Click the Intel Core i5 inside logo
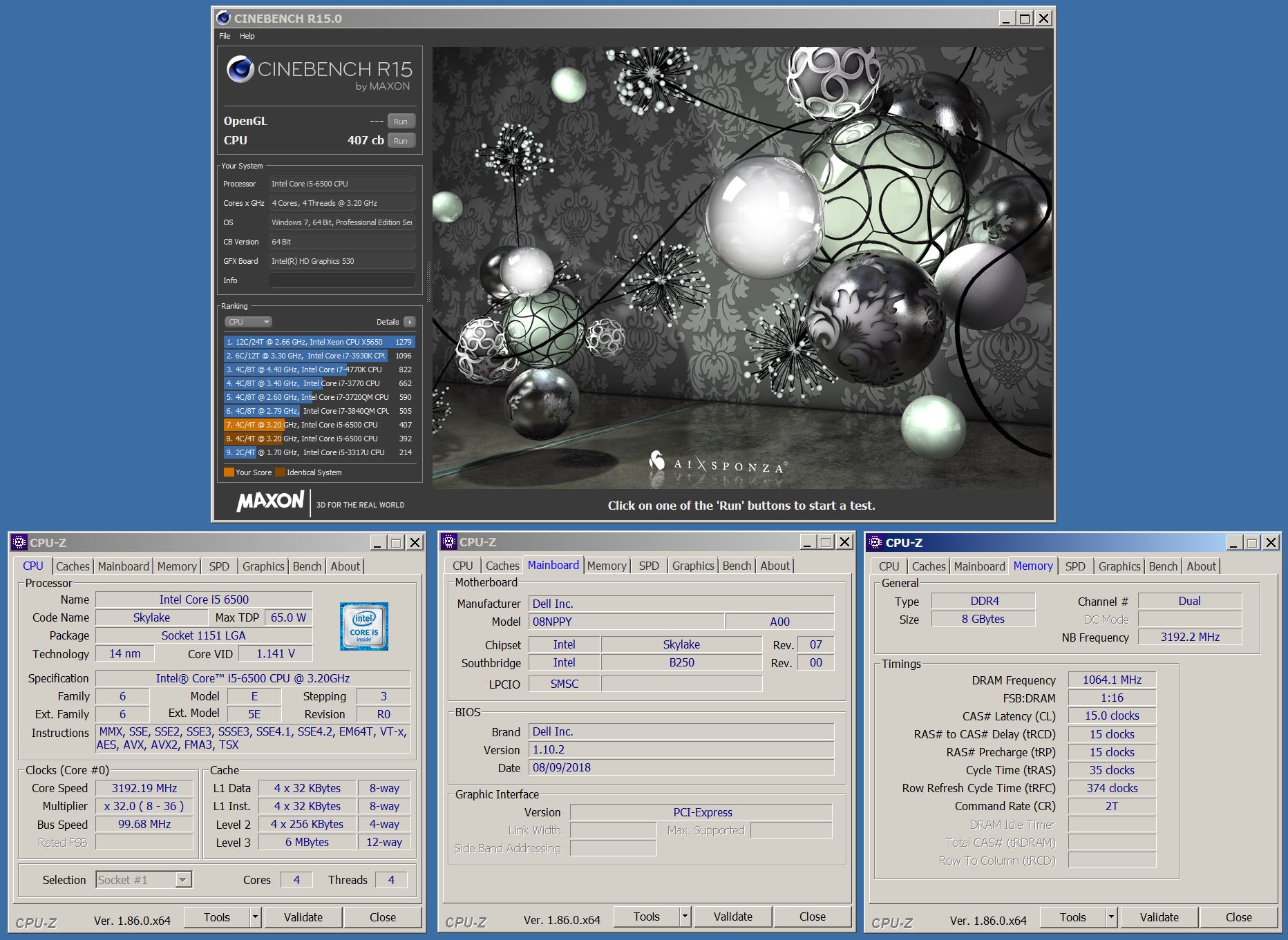The height and width of the screenshot is (940, 1288). 364,626
